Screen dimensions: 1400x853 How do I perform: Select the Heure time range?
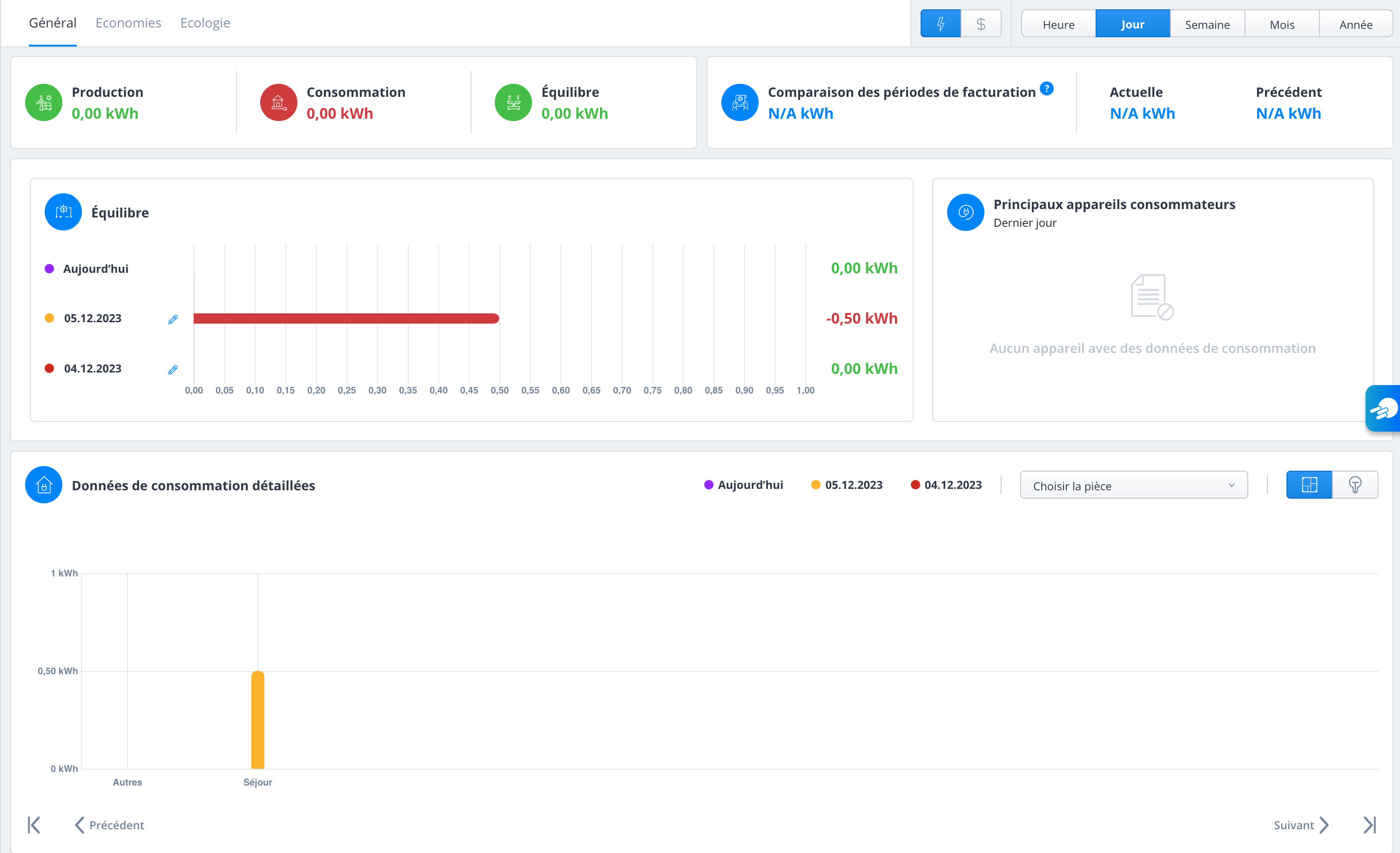tap(1058, 24)
